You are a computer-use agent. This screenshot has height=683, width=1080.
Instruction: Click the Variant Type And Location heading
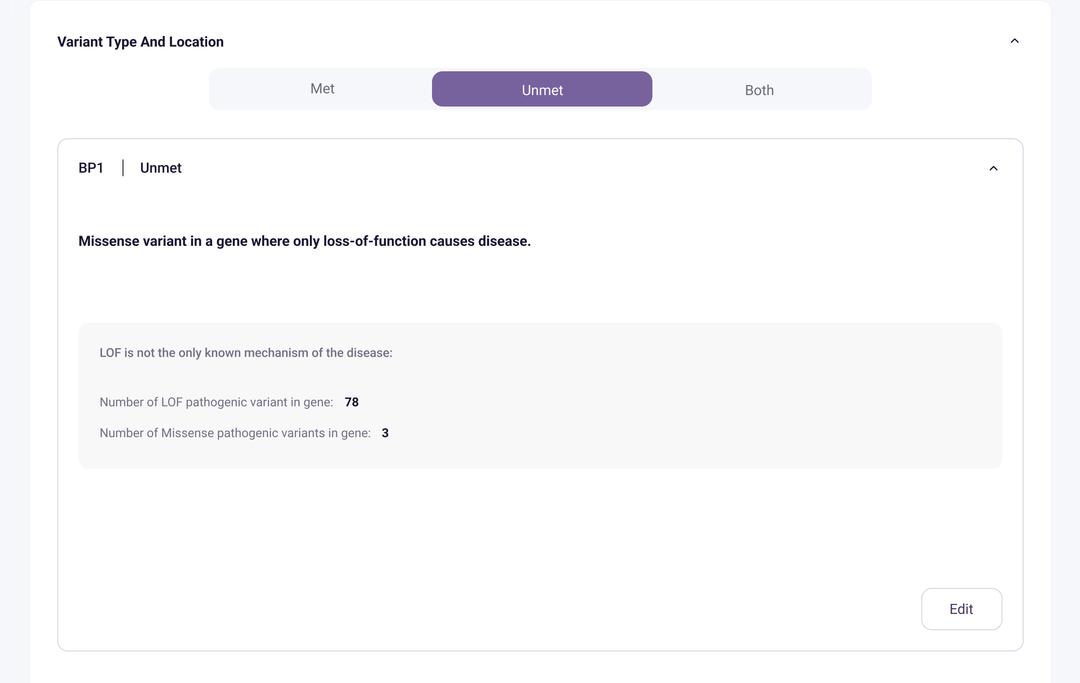click(141, 42)
